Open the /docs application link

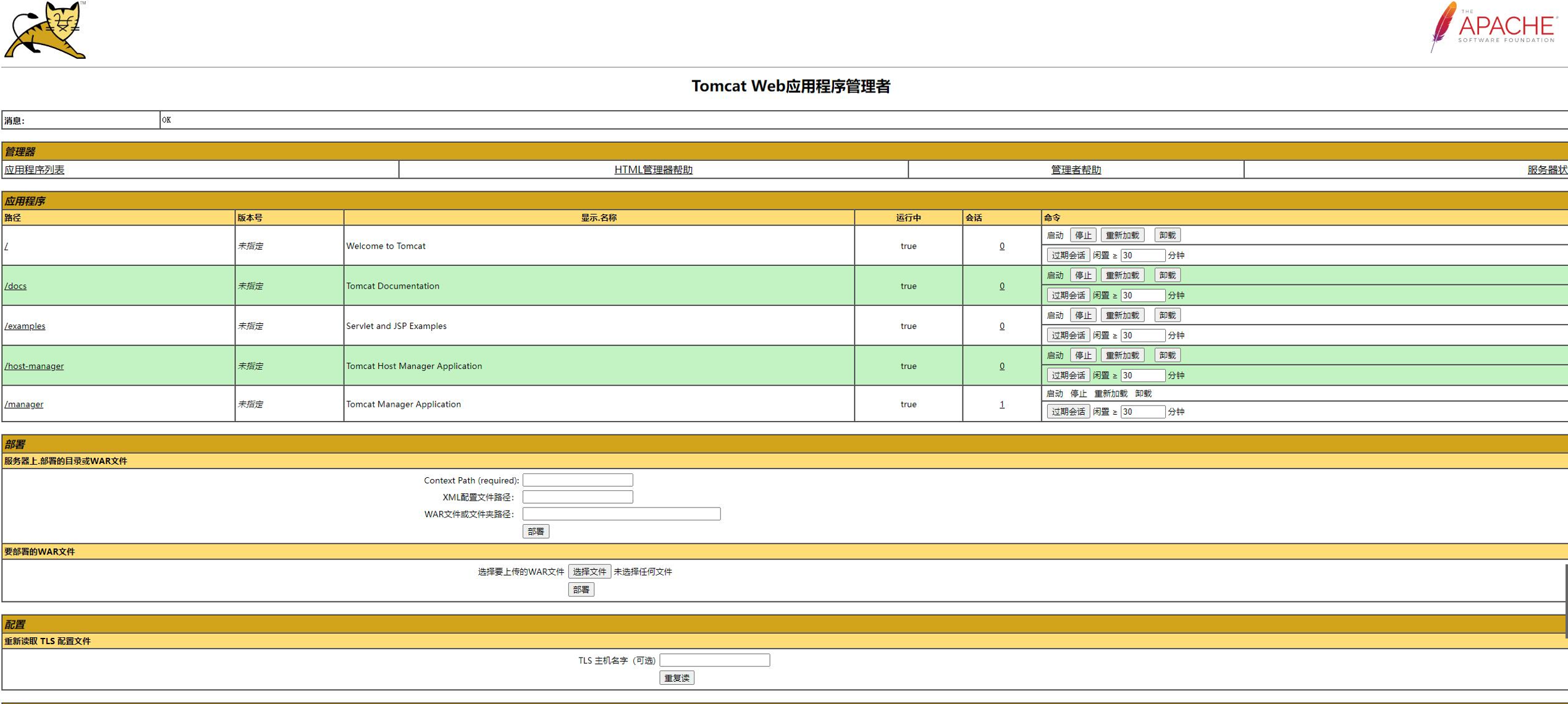click(x=15, y=286)
